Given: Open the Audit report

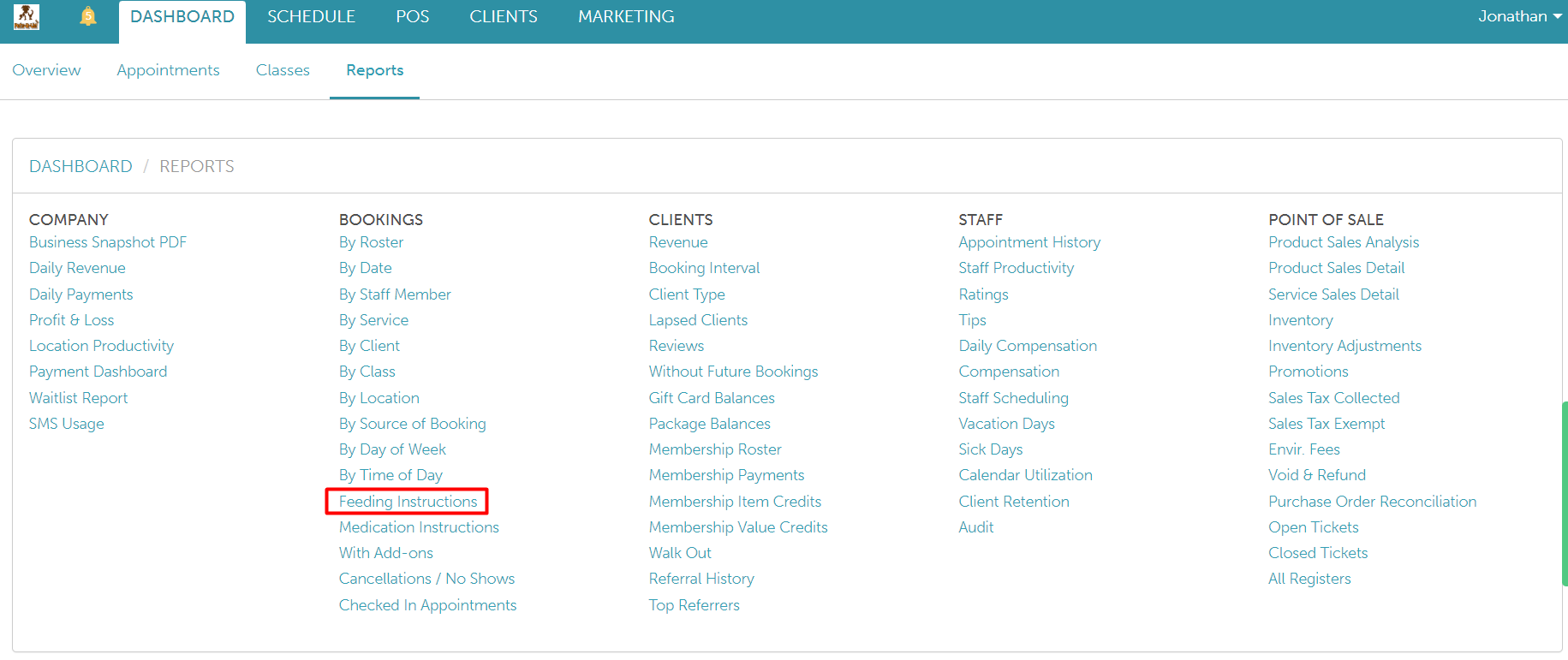Looking at the screenshot, I should point(976,527).
